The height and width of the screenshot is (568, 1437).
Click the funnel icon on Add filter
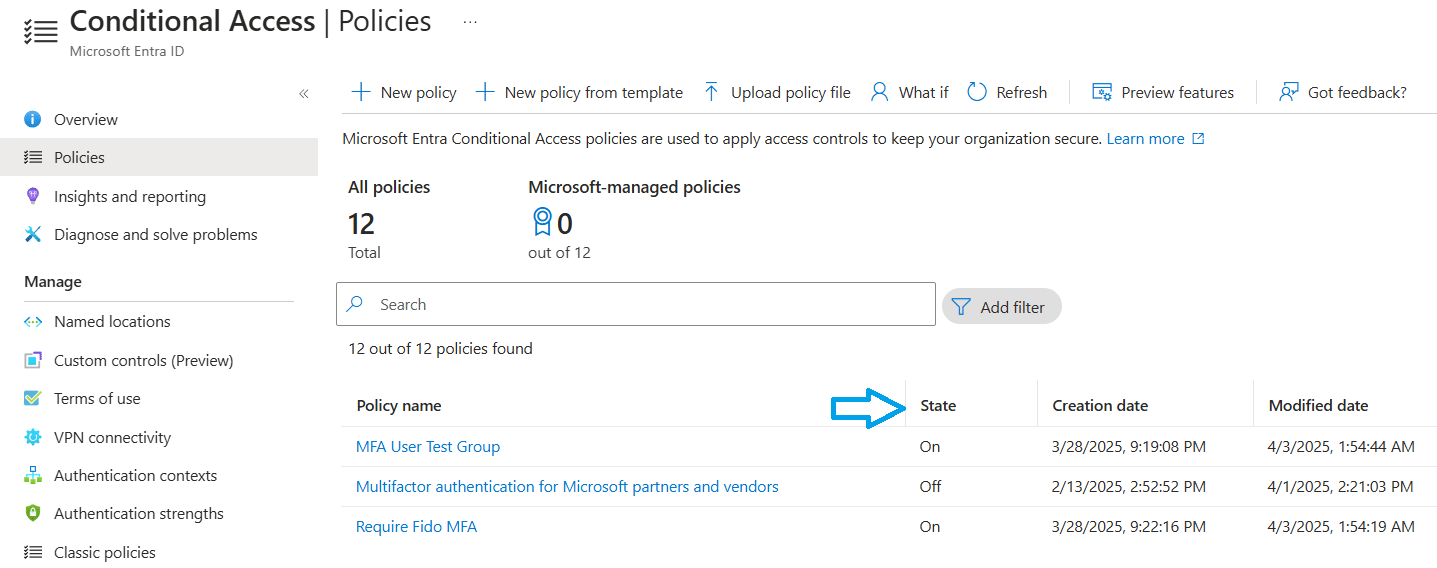coord(961,307)
